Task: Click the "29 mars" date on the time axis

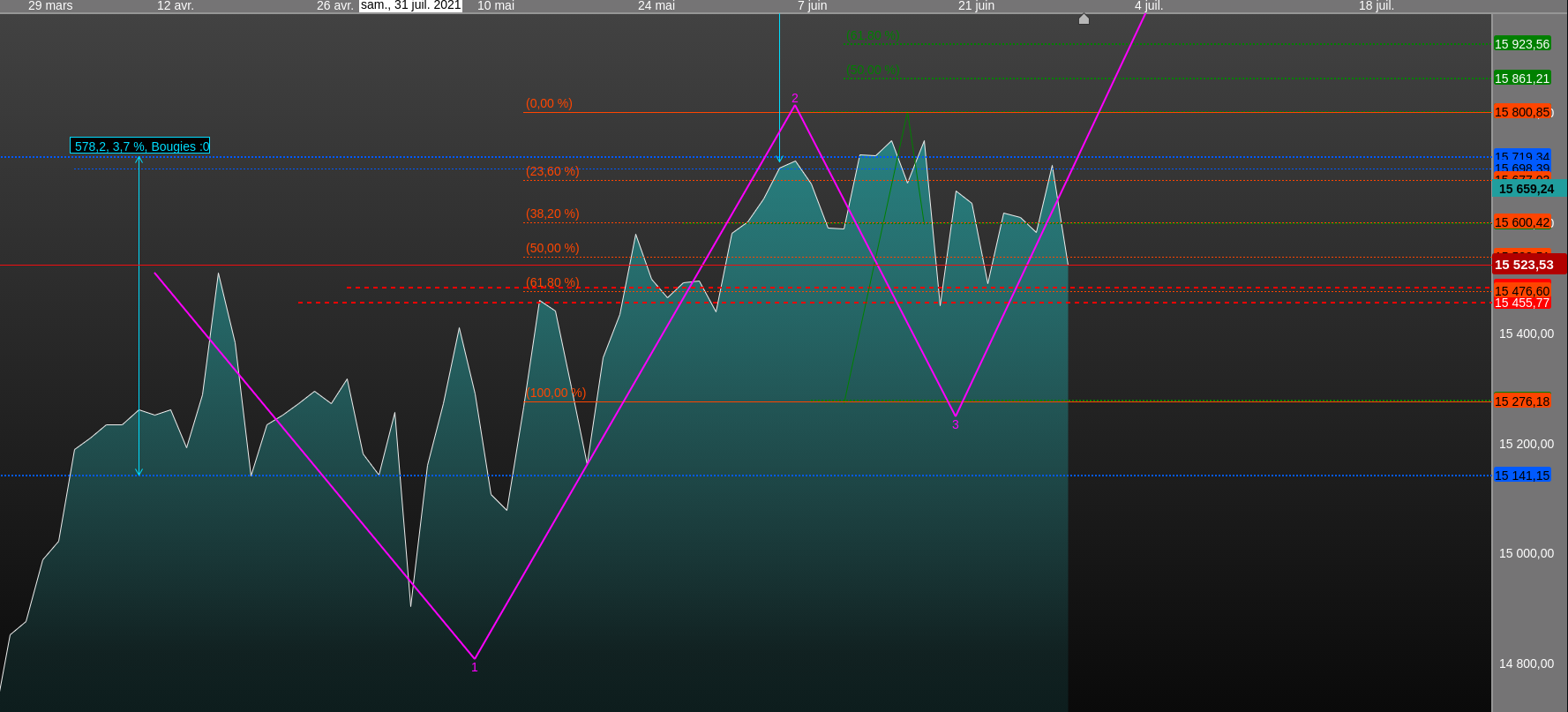Action: [50, 6]
